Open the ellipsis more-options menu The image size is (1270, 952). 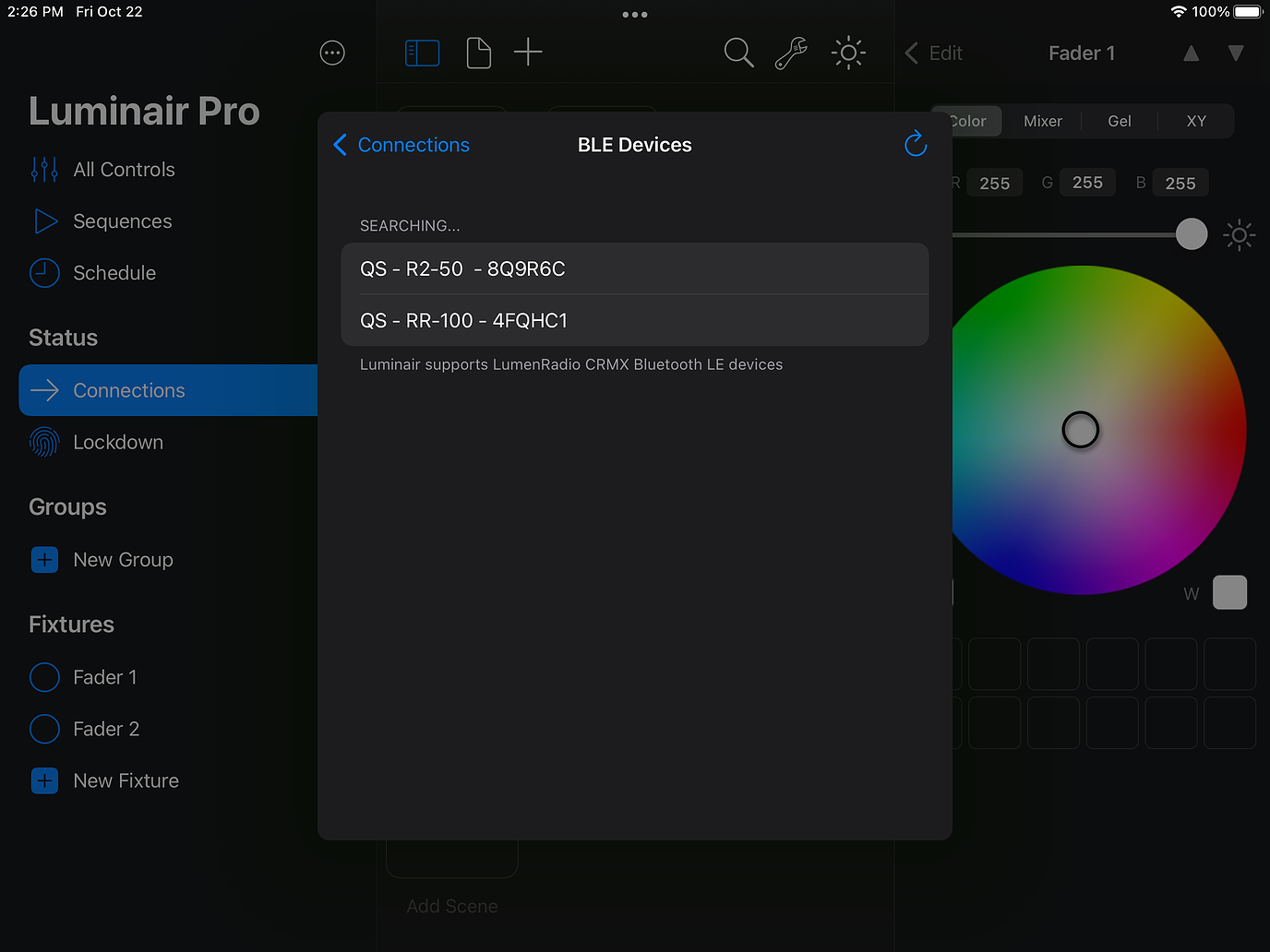click(x=332, y=54)
